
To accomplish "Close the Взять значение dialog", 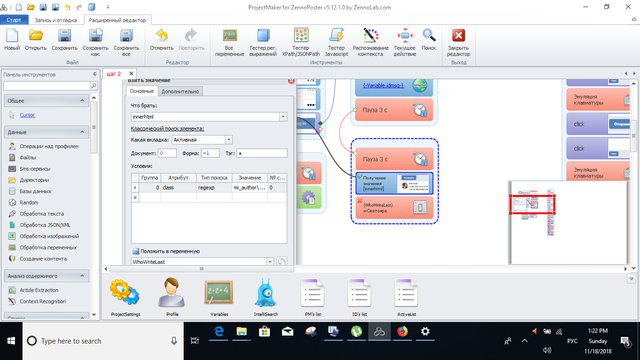I will pos(291,81).
